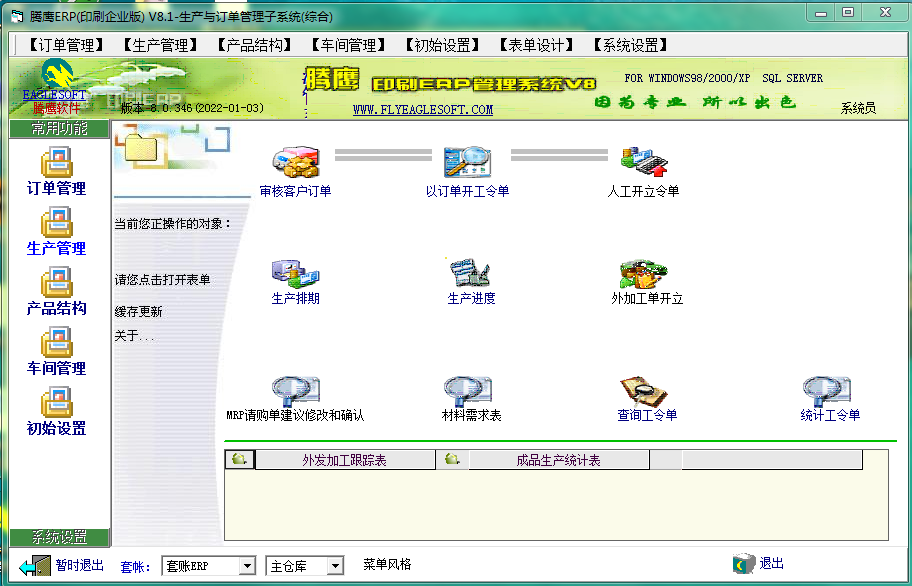The image size is (912, 586).
Task: Open the 【产品结构】 menu
Action: [x=254, y=45]
